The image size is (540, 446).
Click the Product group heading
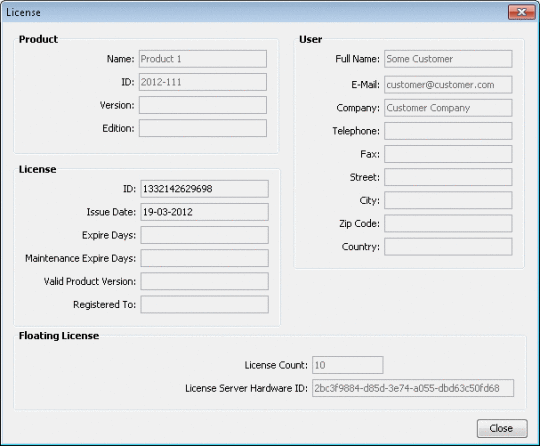pos(38,39)
